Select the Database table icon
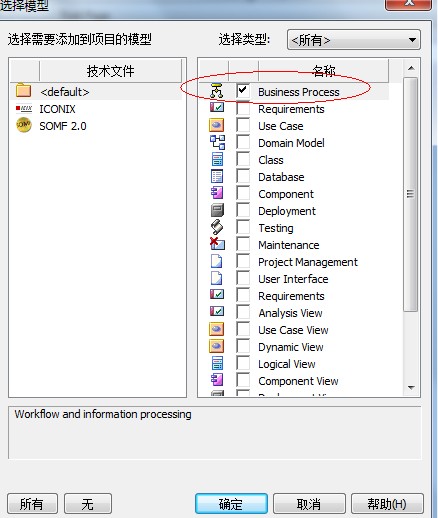Screen dimensions: 438x518 click(x=217, y=176)
